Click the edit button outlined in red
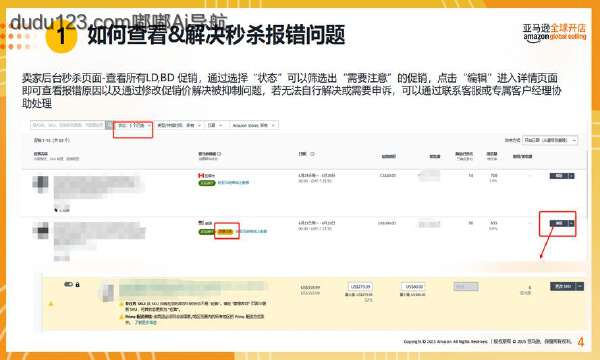This screenshot has width=600, height=360. pos(559,223)
